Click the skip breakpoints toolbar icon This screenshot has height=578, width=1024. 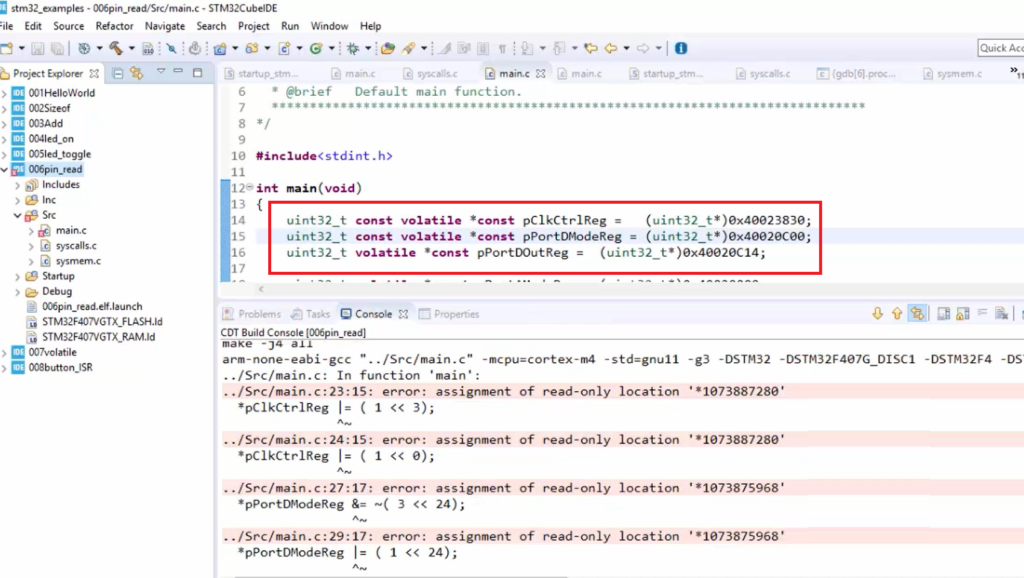coord(171,48)
